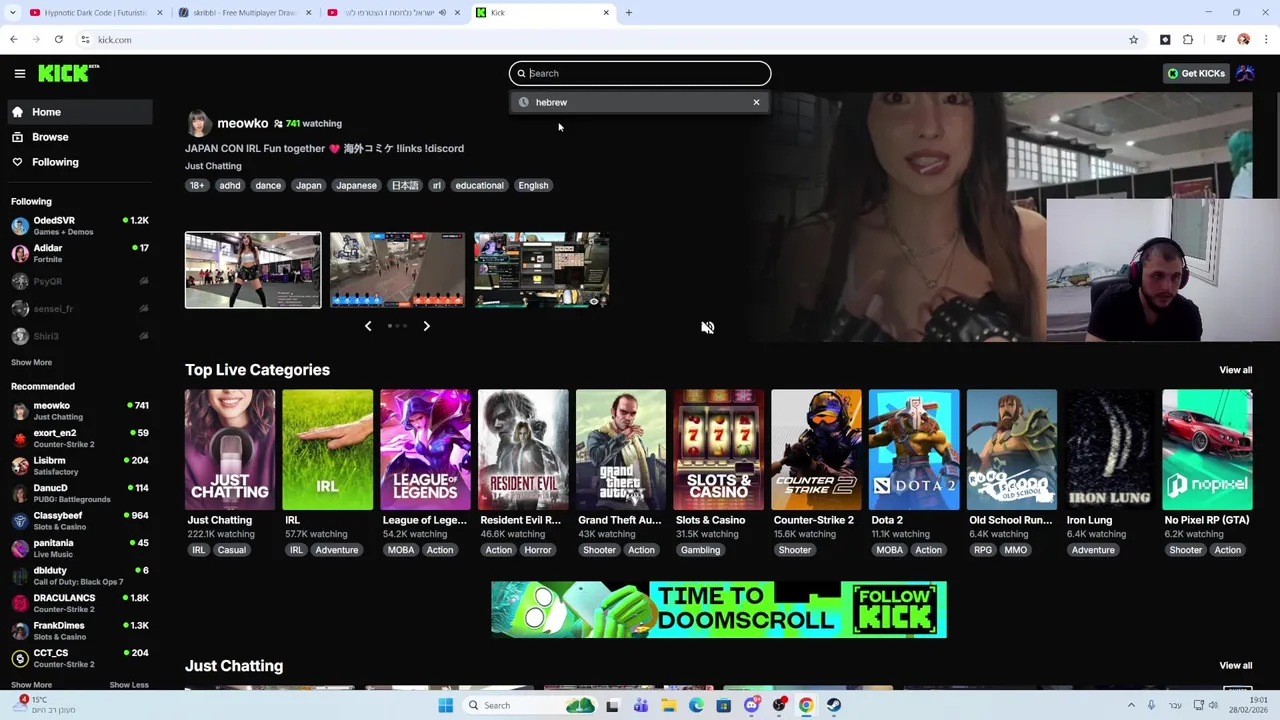Select the educational stream tag
Screen dimensions: 1280x720
[x=479, y=185]
